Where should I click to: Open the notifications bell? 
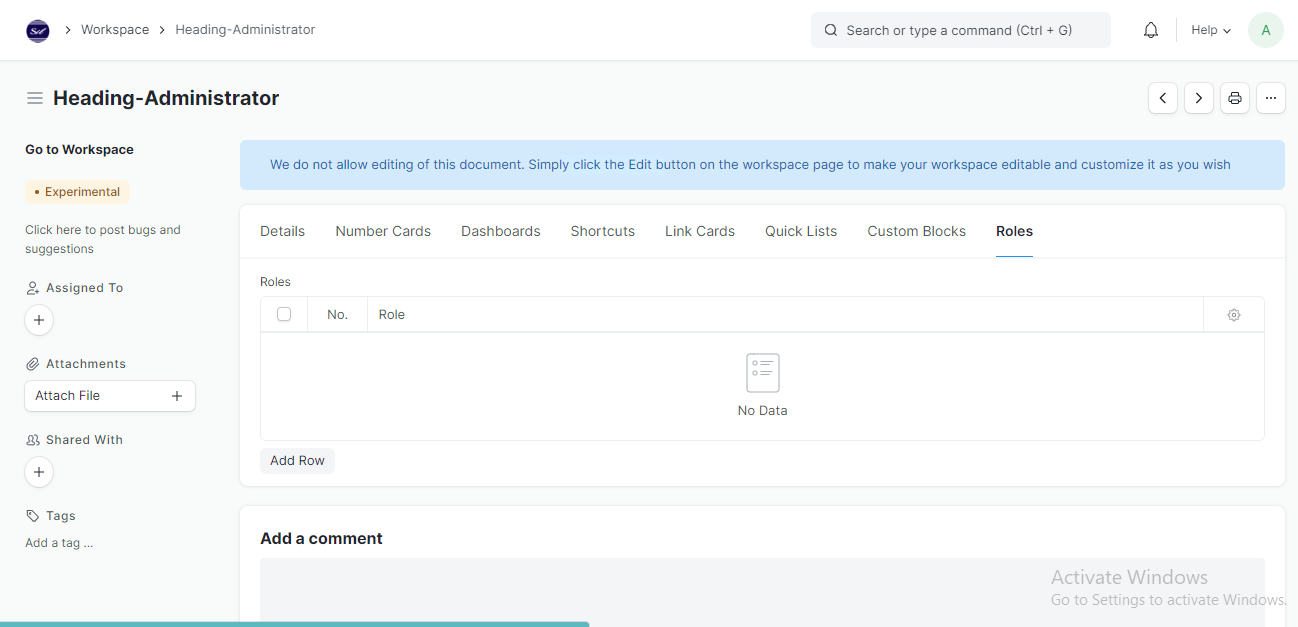(x=1151, y=30)
